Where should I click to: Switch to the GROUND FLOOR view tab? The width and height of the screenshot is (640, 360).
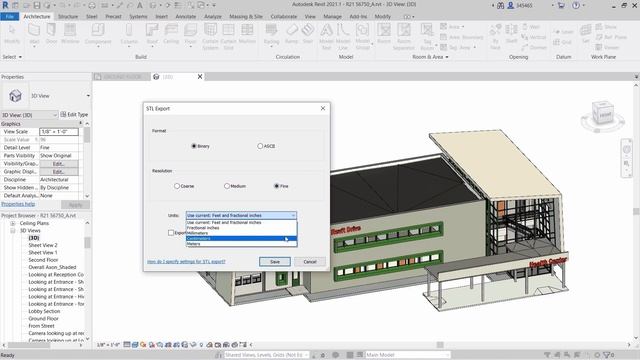pos(121,77)
